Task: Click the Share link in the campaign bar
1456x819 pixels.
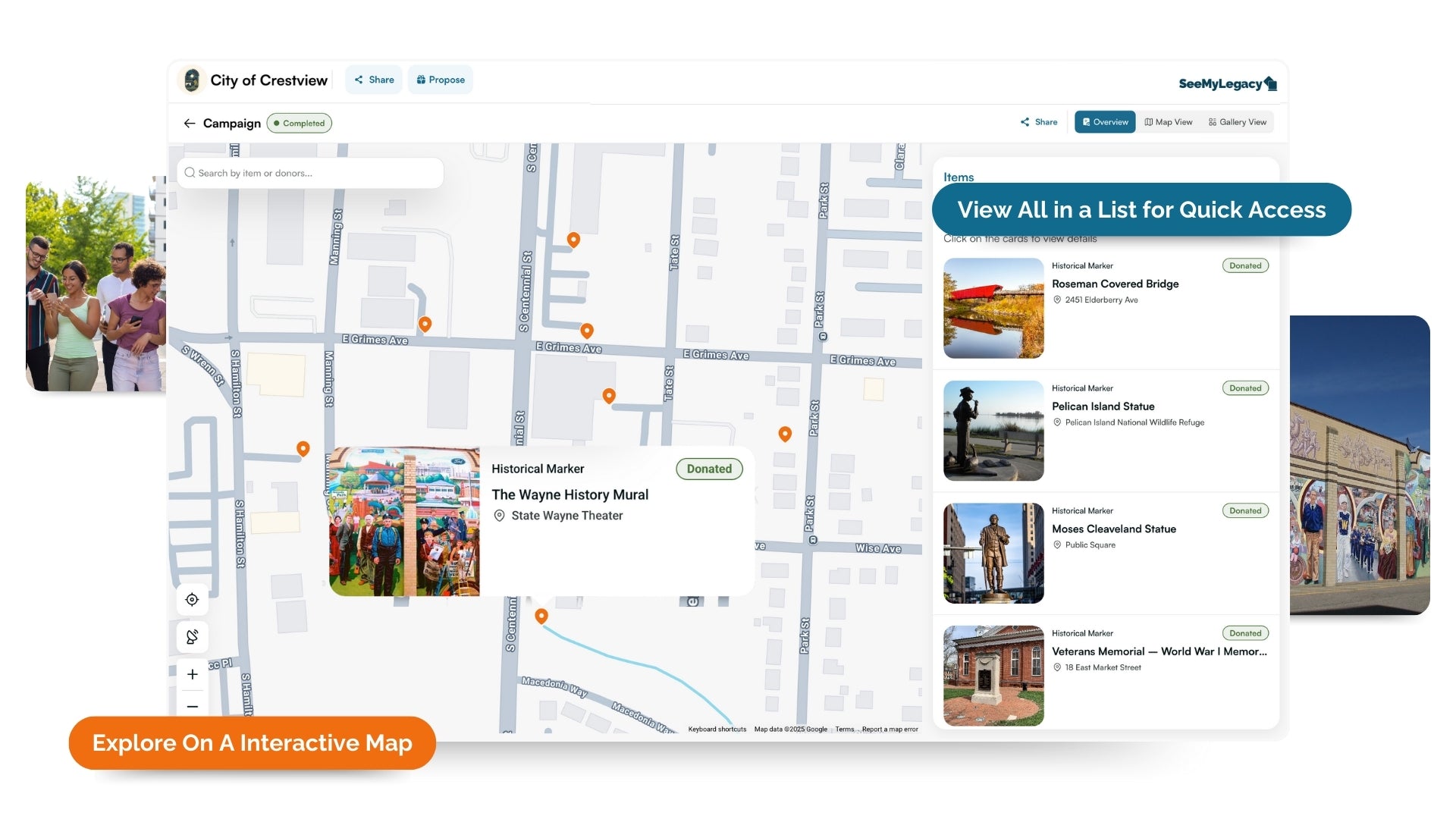Action: point(1039,122)
